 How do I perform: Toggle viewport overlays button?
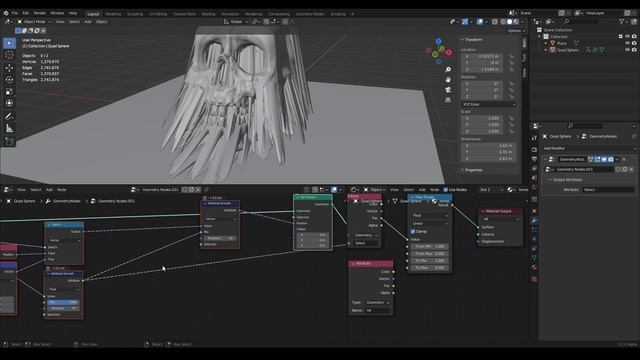click(480, 22)
